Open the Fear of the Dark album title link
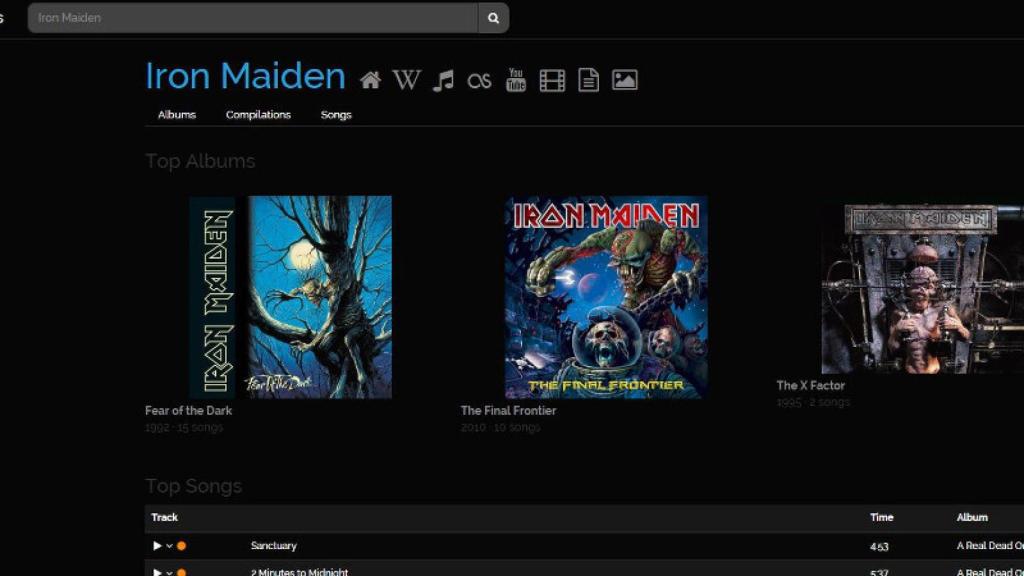Screen dimensions: 1024x576 (189, 411)
